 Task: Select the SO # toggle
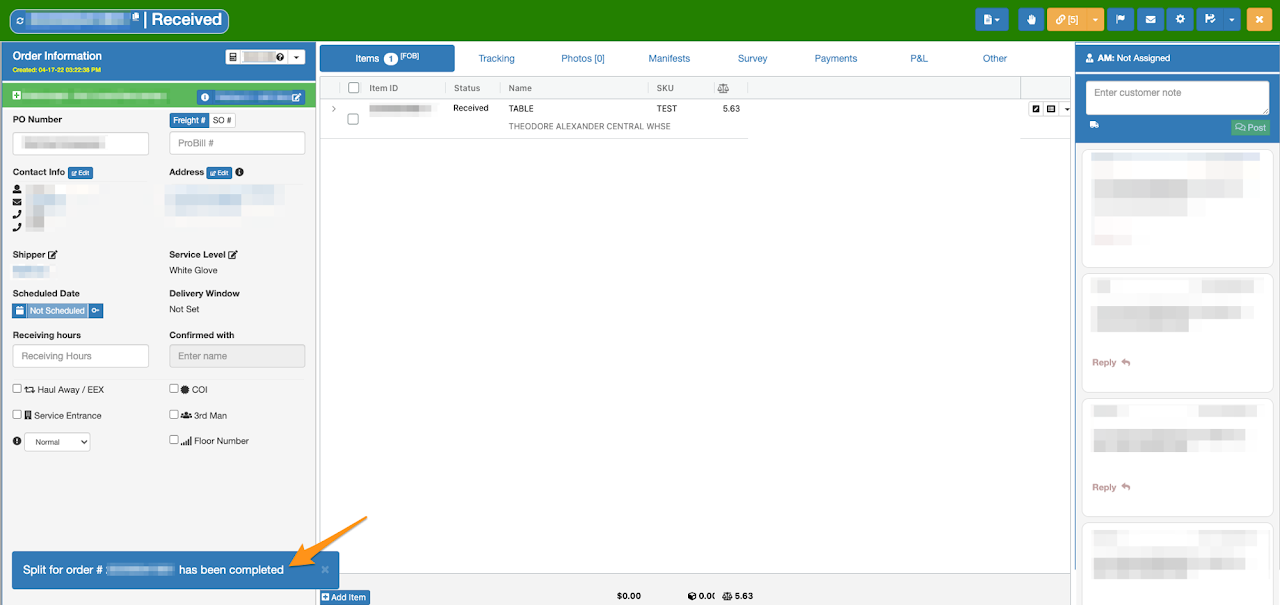click(x=222, y=120)
